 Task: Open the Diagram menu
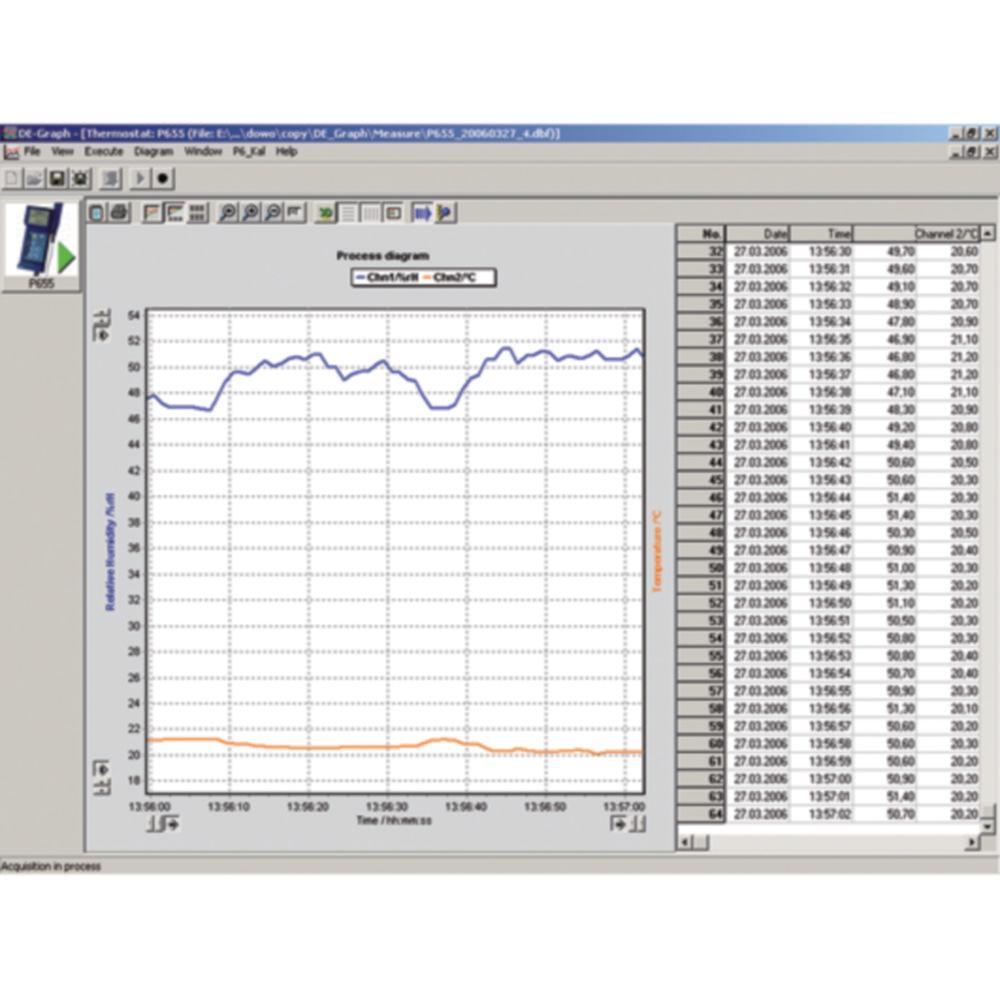[x=153, y=151]
